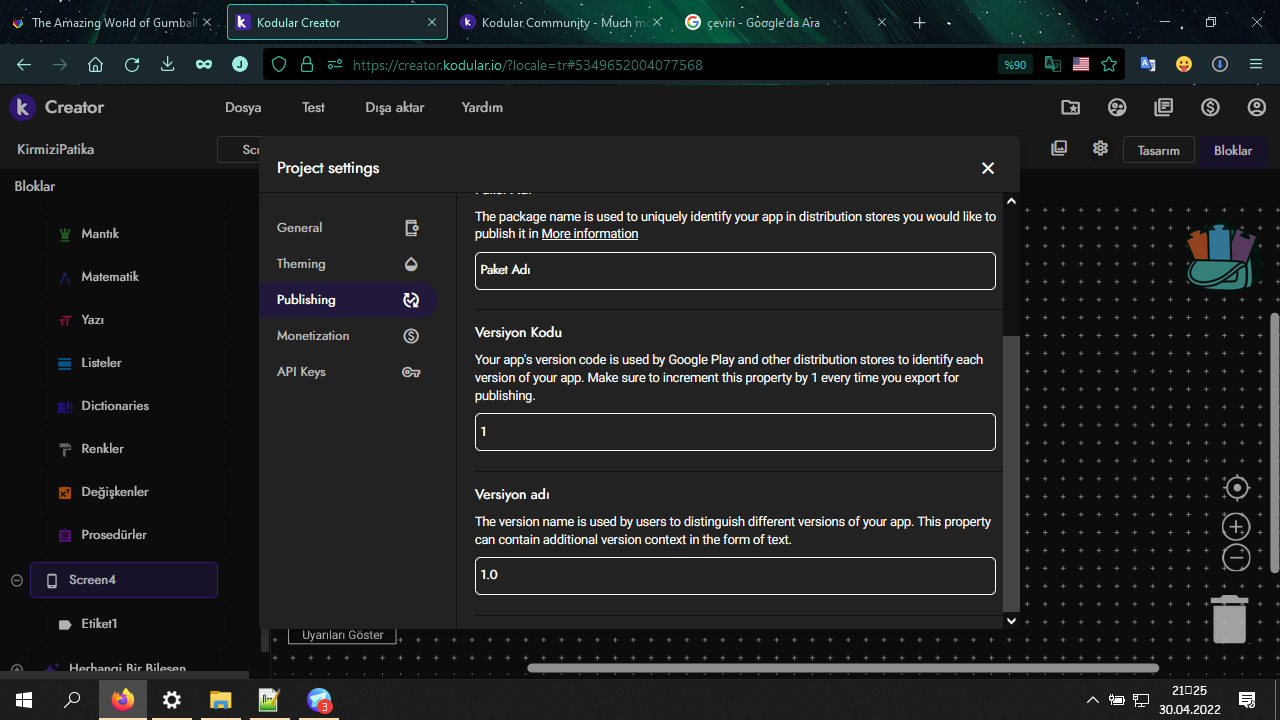Open the Renkler blocks category
The width and height of the screenshot is (1280, 720).
(136, 449)
